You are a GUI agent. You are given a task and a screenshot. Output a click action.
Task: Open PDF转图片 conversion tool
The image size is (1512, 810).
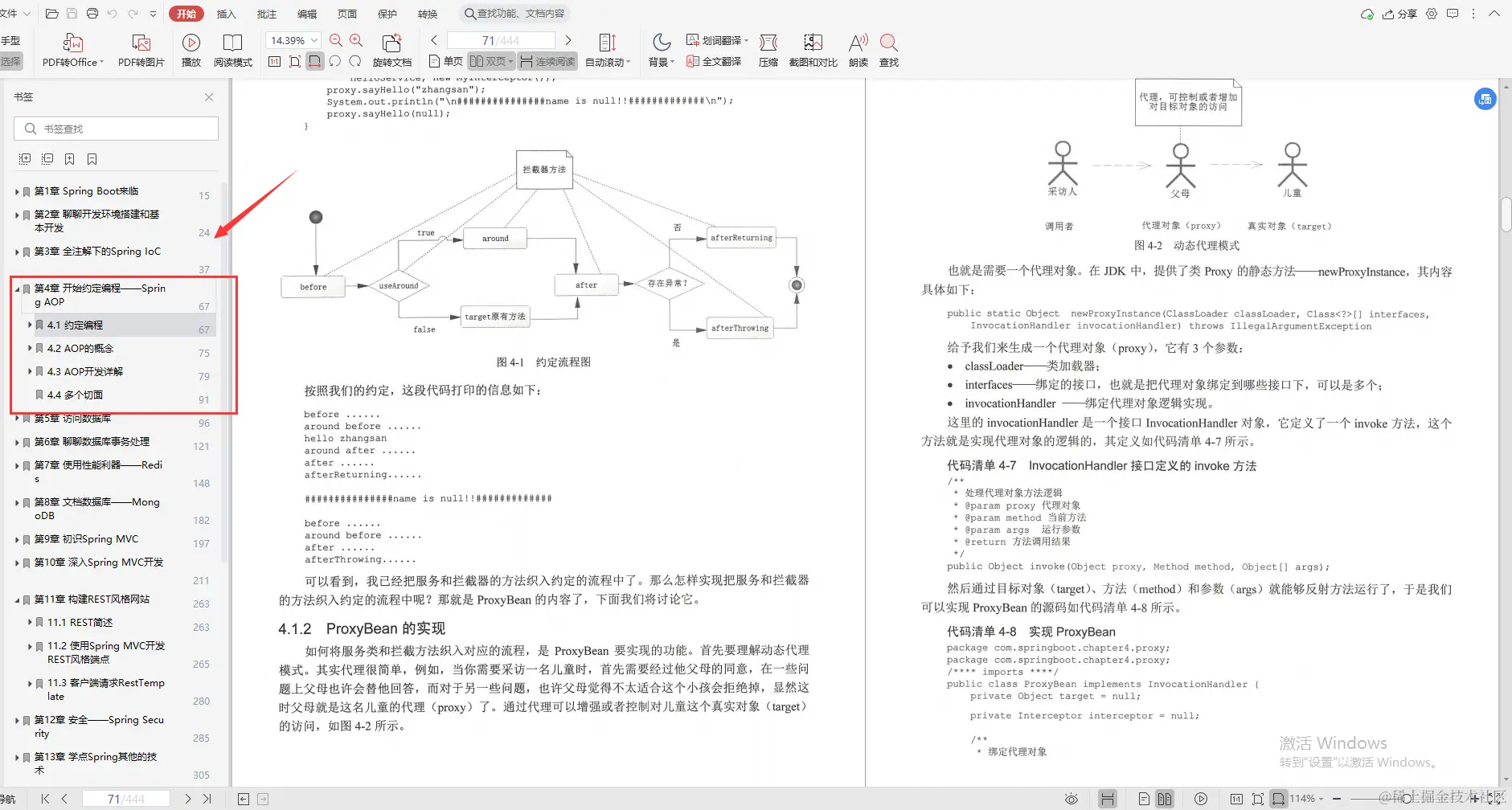tap(141, 50)
